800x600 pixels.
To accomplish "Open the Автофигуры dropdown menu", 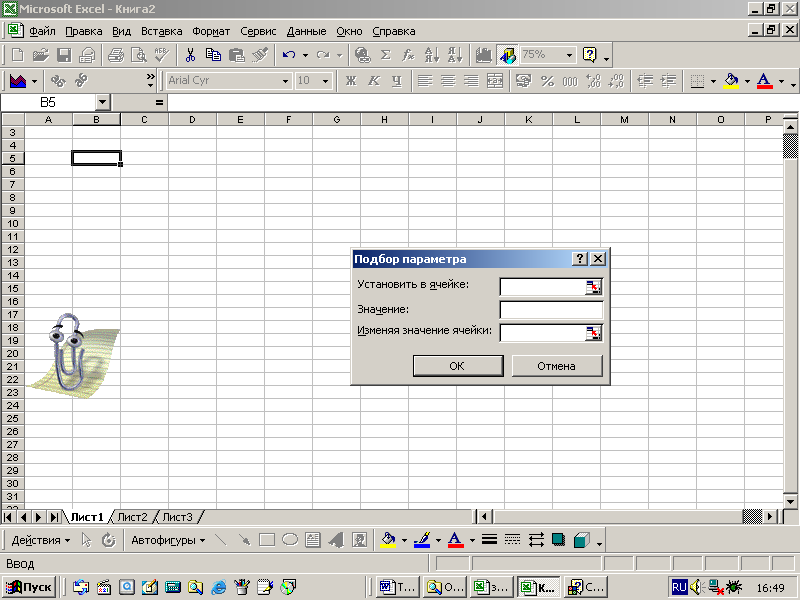I will [167, 540].
